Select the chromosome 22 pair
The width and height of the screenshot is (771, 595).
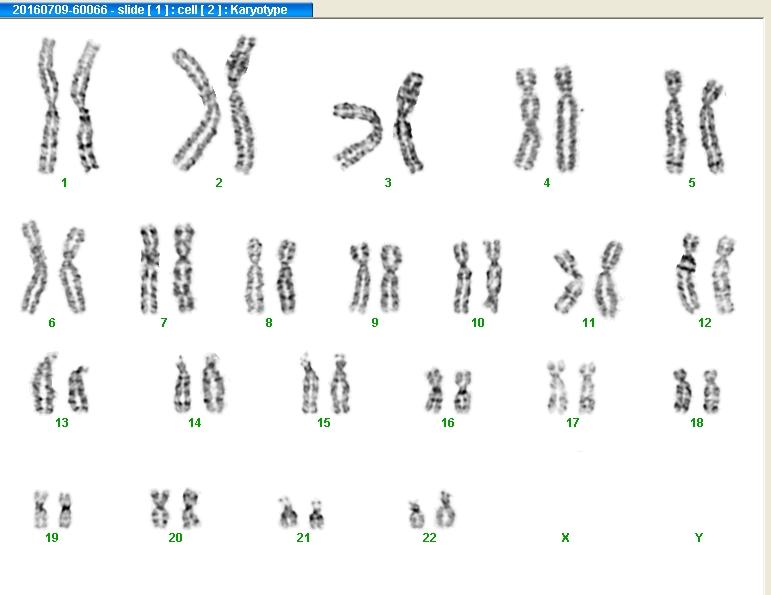coord(432,509)
